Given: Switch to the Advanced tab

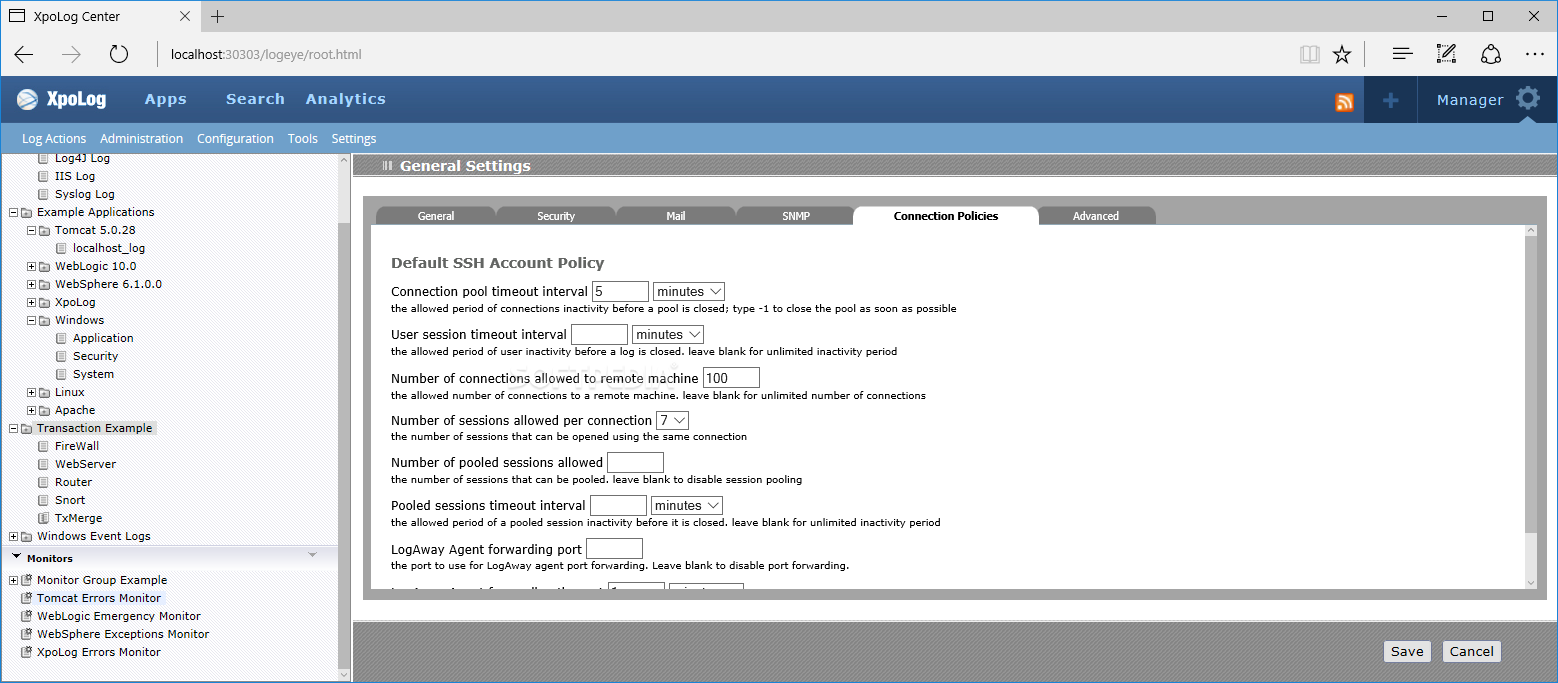Looking at the screenshot, I should coord(1096,216).
